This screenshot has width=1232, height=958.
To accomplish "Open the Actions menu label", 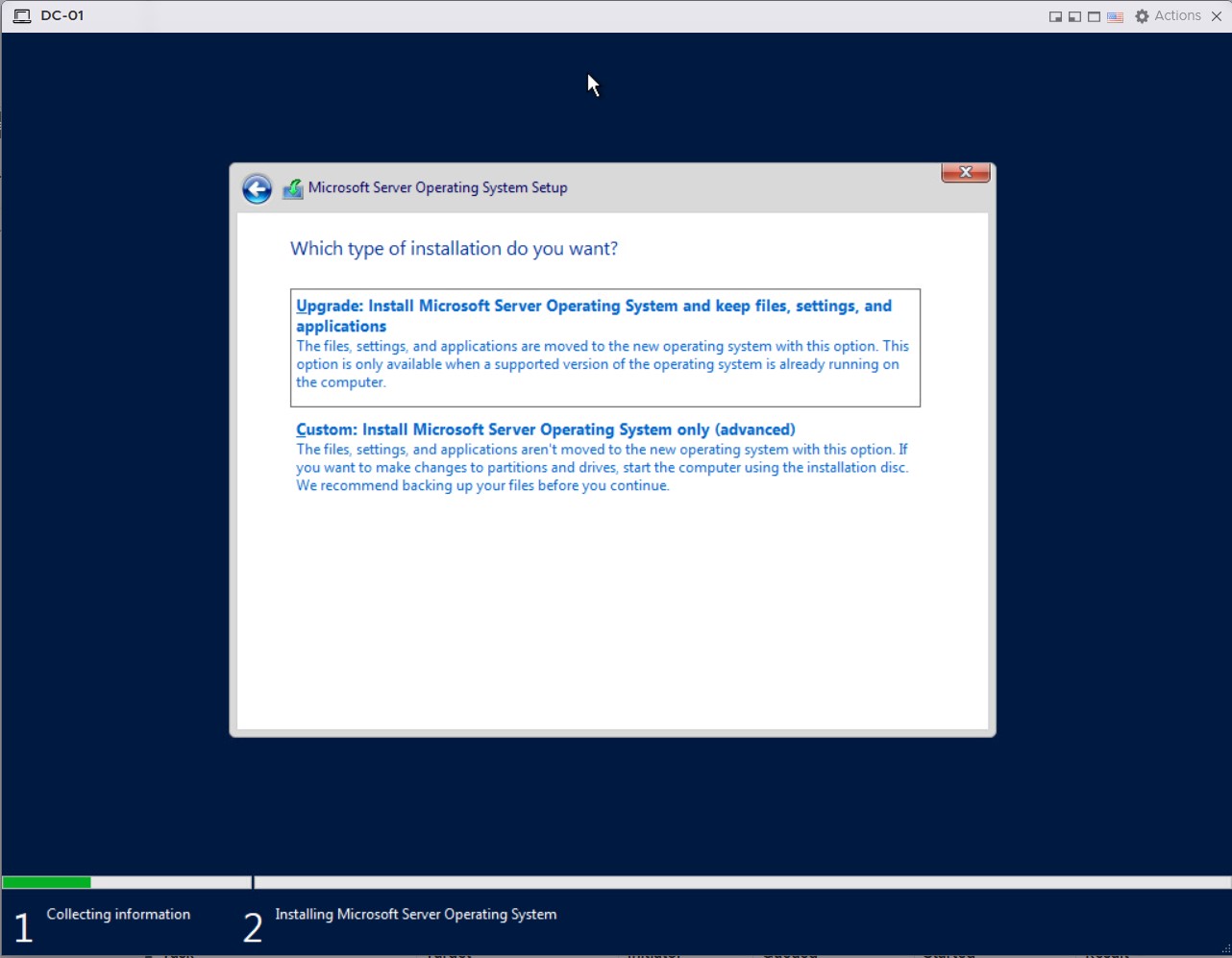I will [x=1177, y=16].
